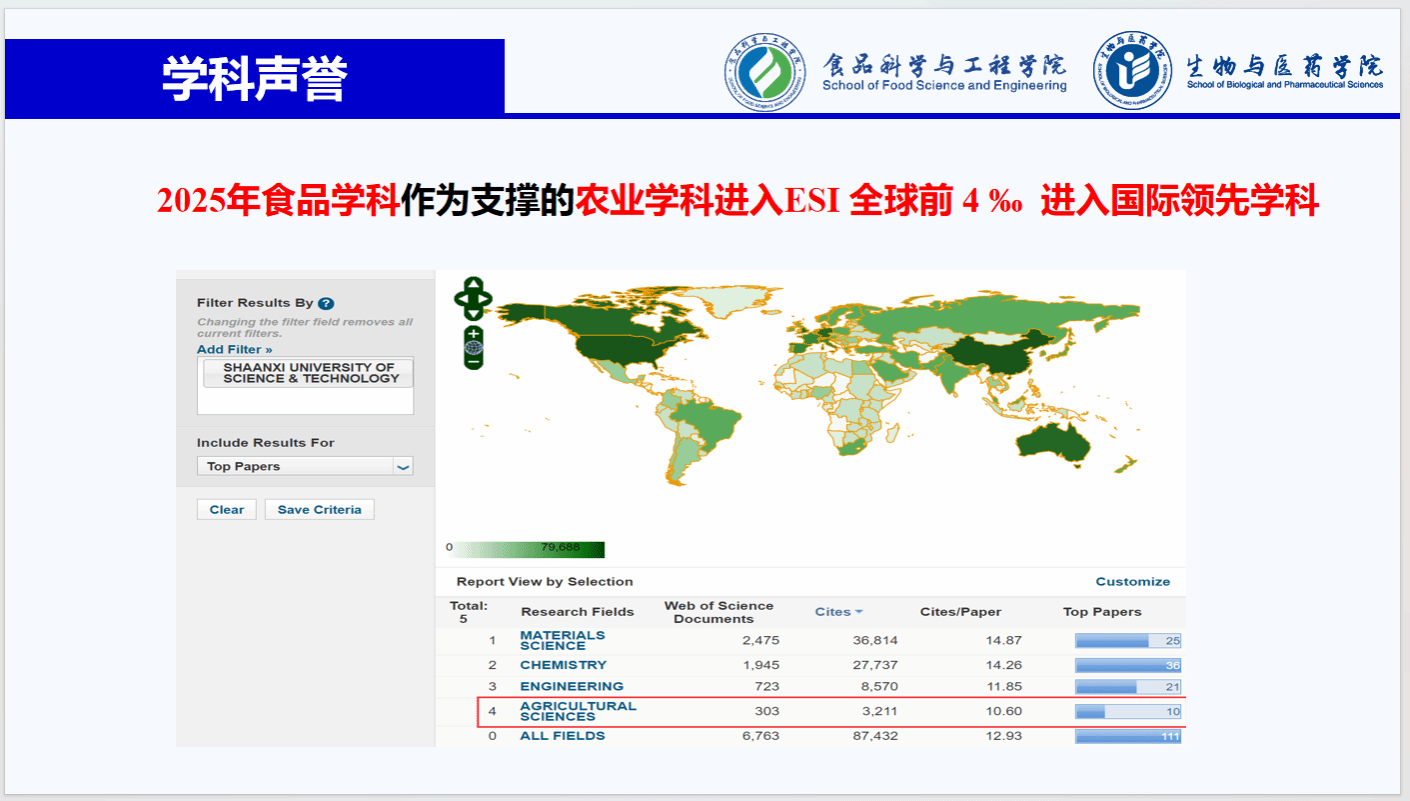Viewport: 1410px width, 801px height.
Task: Open the CHEMISTRY research field link
Action: (x=563, y=665)
